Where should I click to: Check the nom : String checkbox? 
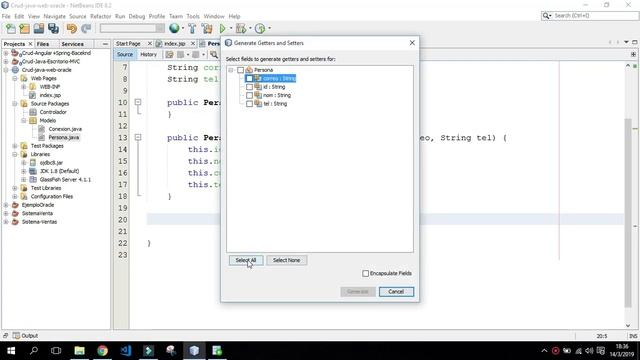[249, 96]
